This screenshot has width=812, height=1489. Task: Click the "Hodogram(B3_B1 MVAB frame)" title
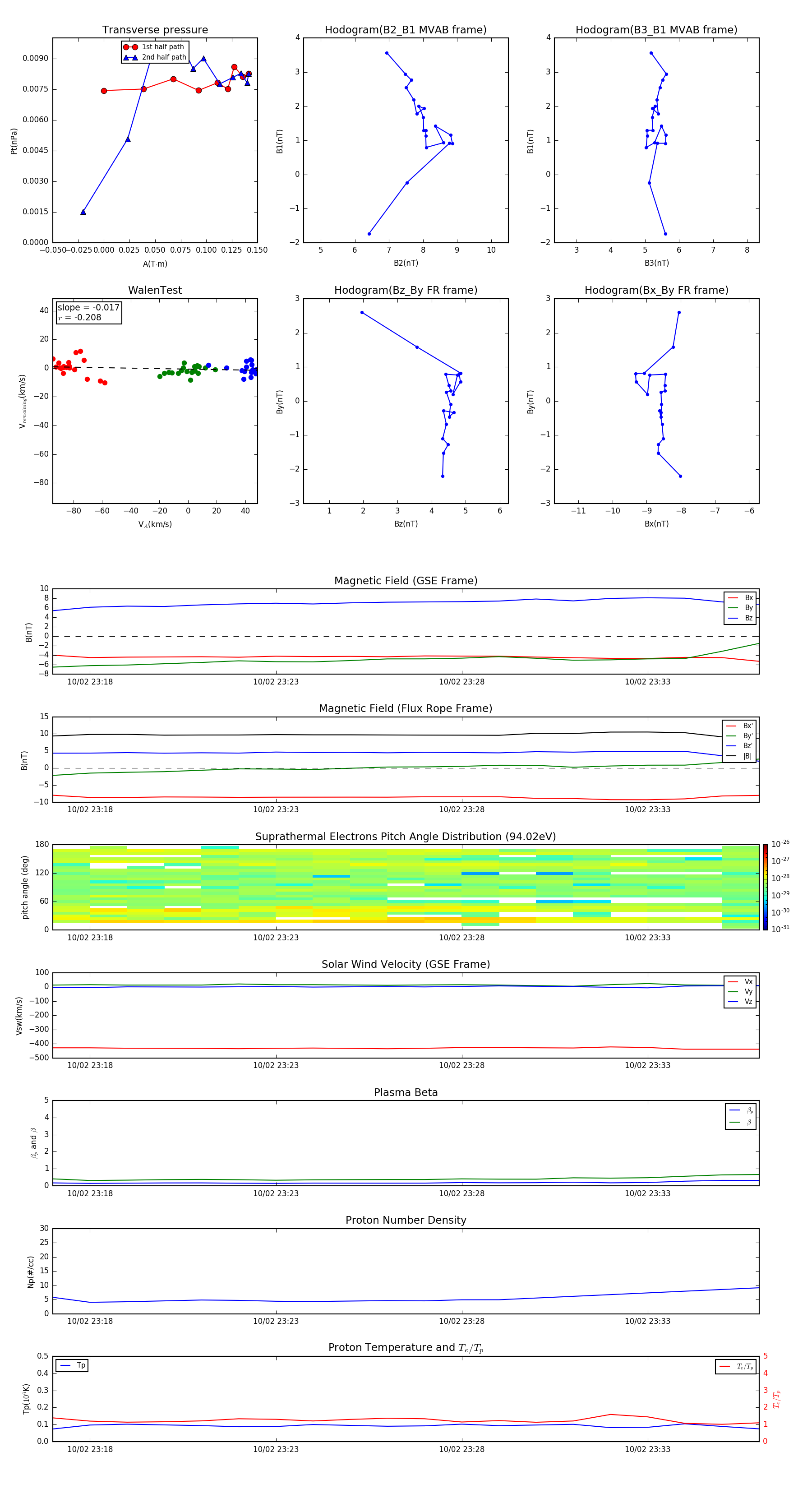pyautogui.click(x=656, y=30)
